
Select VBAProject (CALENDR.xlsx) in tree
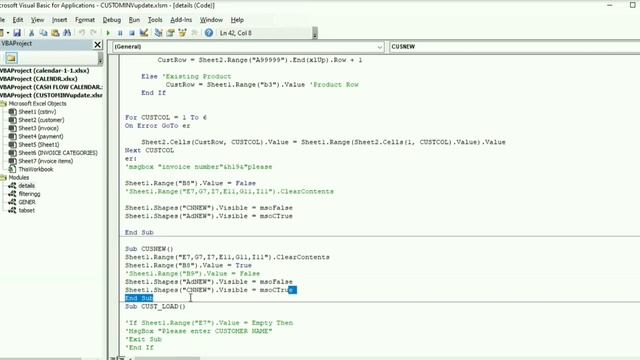pyautogui.click(x=39, y=79)
